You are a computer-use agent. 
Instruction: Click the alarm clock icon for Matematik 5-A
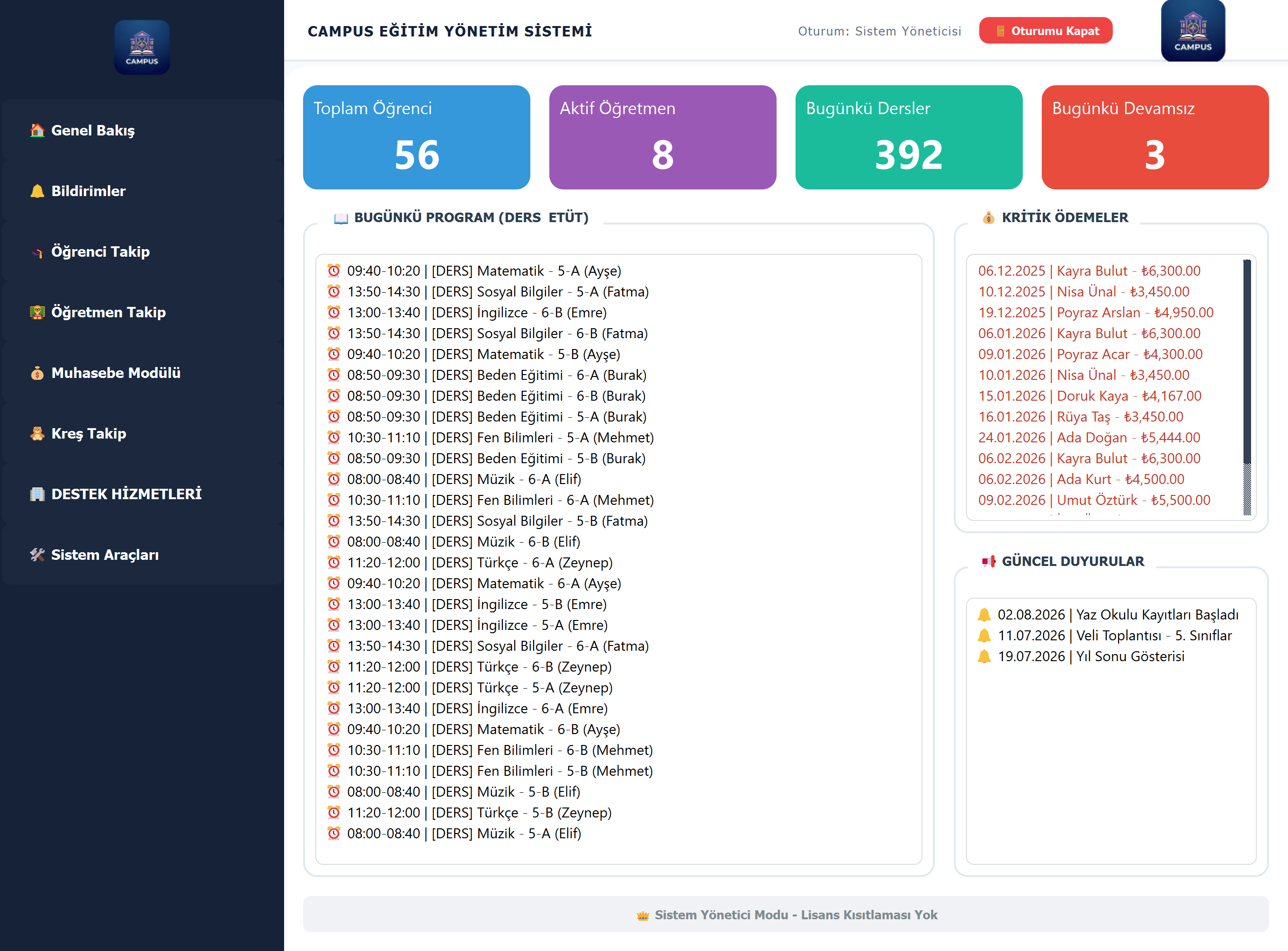(334, 270)
